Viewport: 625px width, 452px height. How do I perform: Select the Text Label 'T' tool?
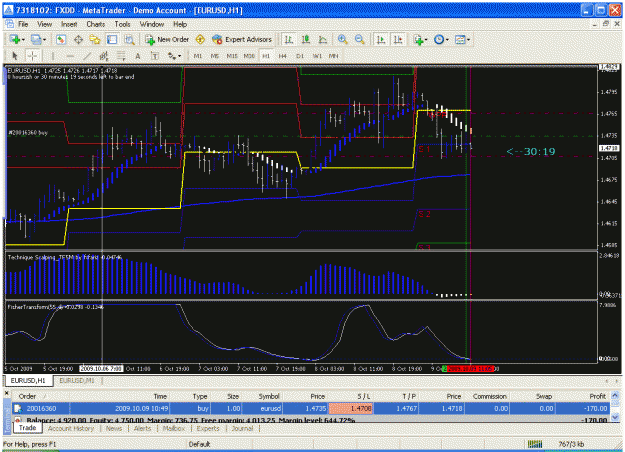pyautogui.click(x=155, y=56)
